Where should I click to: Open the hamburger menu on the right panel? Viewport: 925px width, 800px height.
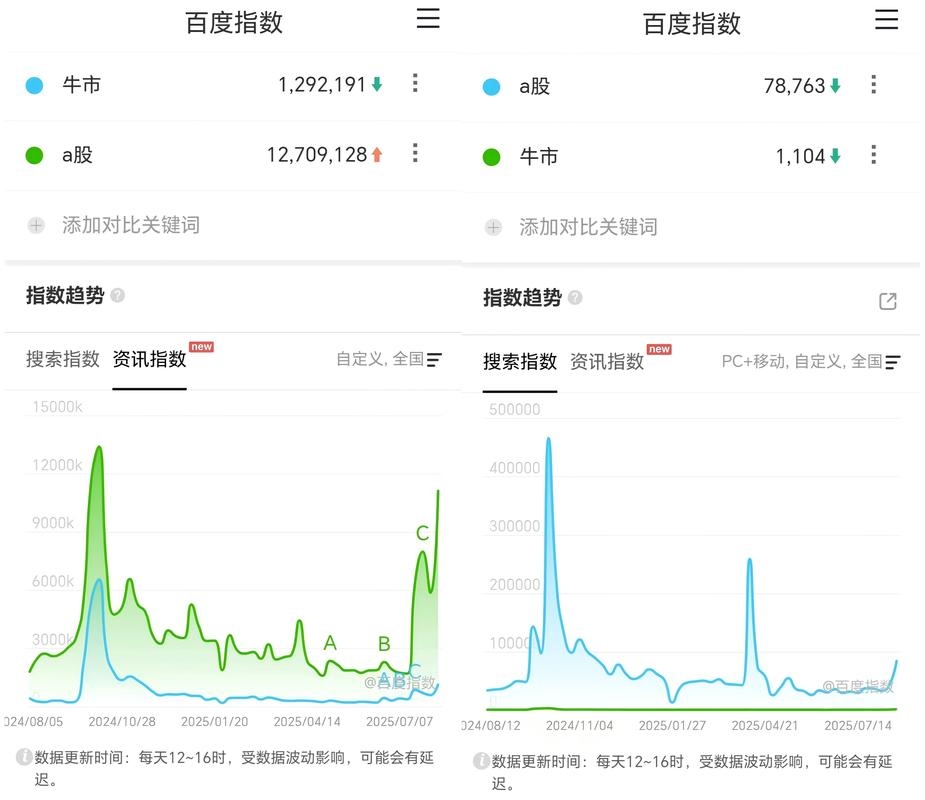click(x=886, y=19)
